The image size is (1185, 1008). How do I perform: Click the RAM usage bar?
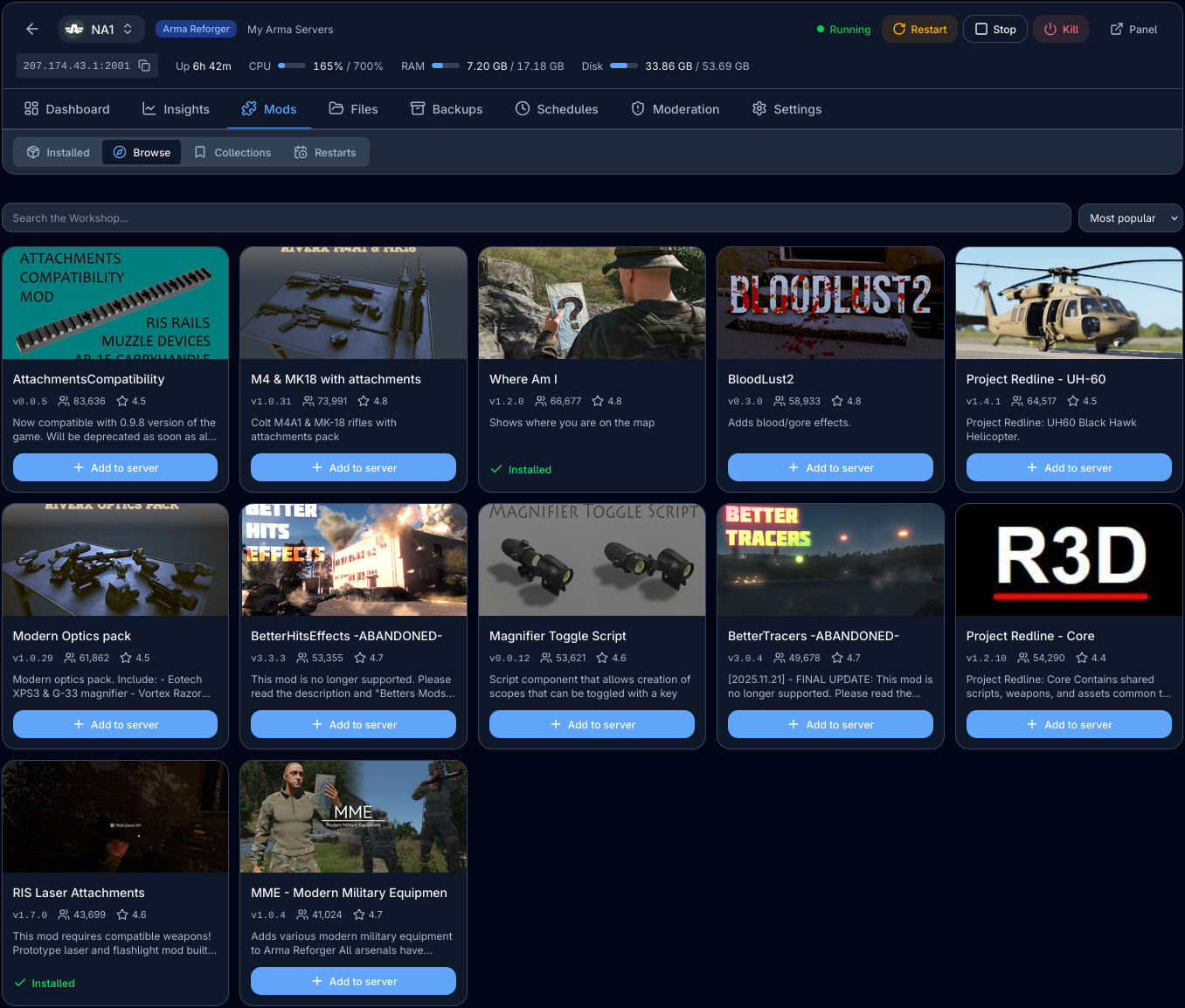(446, 66)
